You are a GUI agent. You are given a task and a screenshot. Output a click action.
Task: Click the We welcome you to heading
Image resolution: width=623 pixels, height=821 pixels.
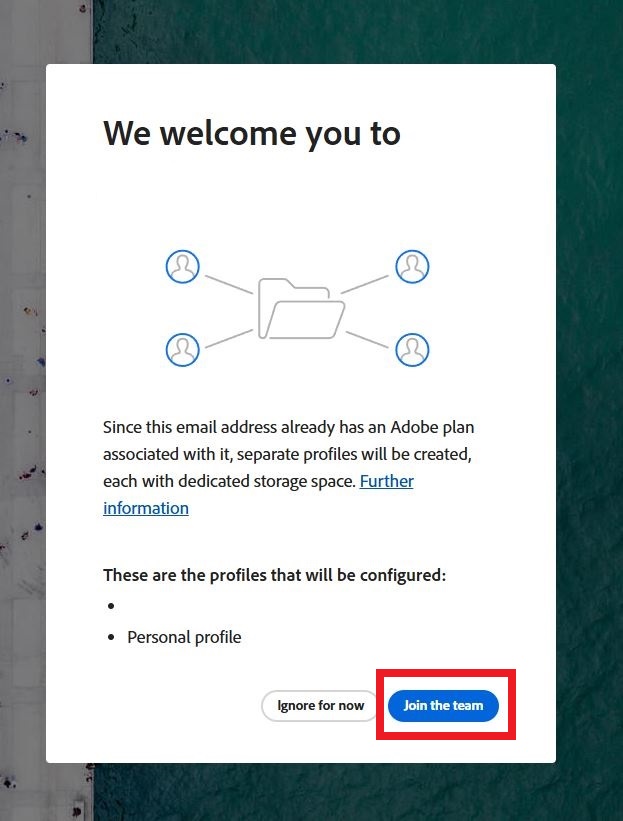[x=252, y=133]
